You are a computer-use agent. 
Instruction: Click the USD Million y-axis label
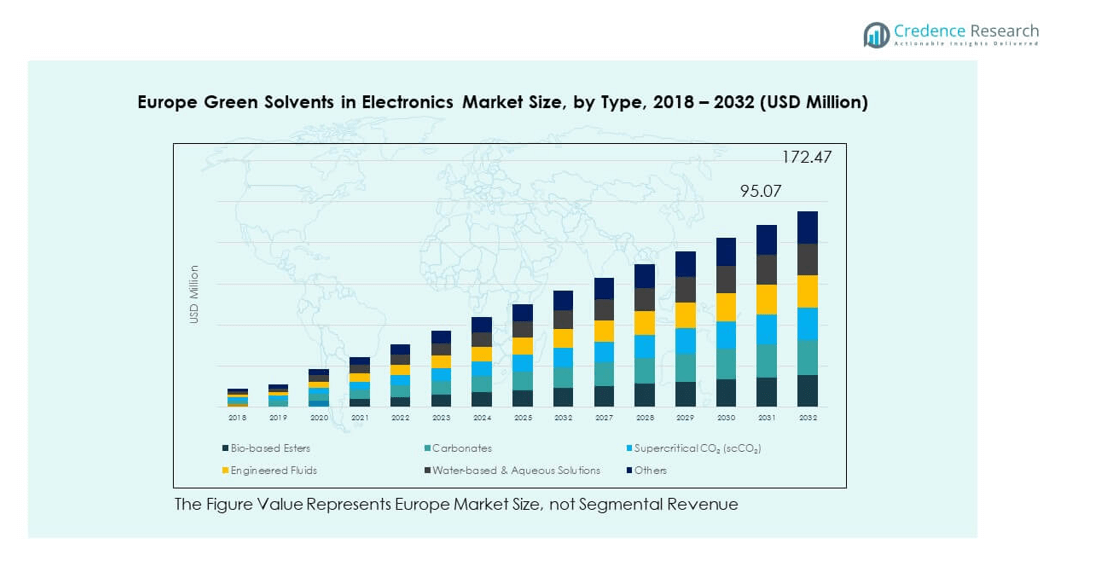click(195, 294)
